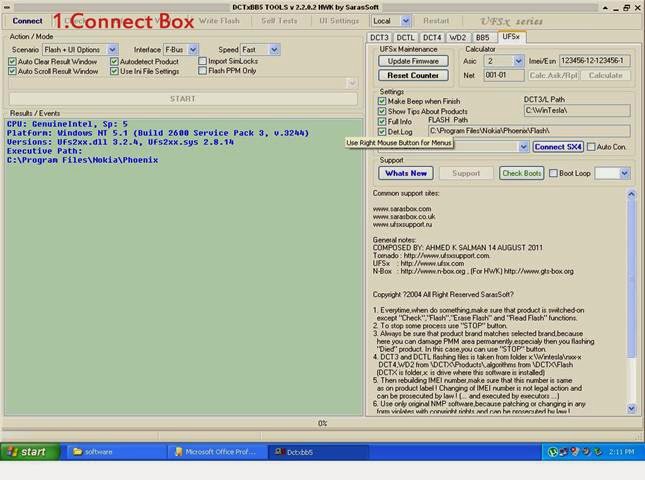Switch to the WD2 tab
645x480 pixels.
[457, 37]
